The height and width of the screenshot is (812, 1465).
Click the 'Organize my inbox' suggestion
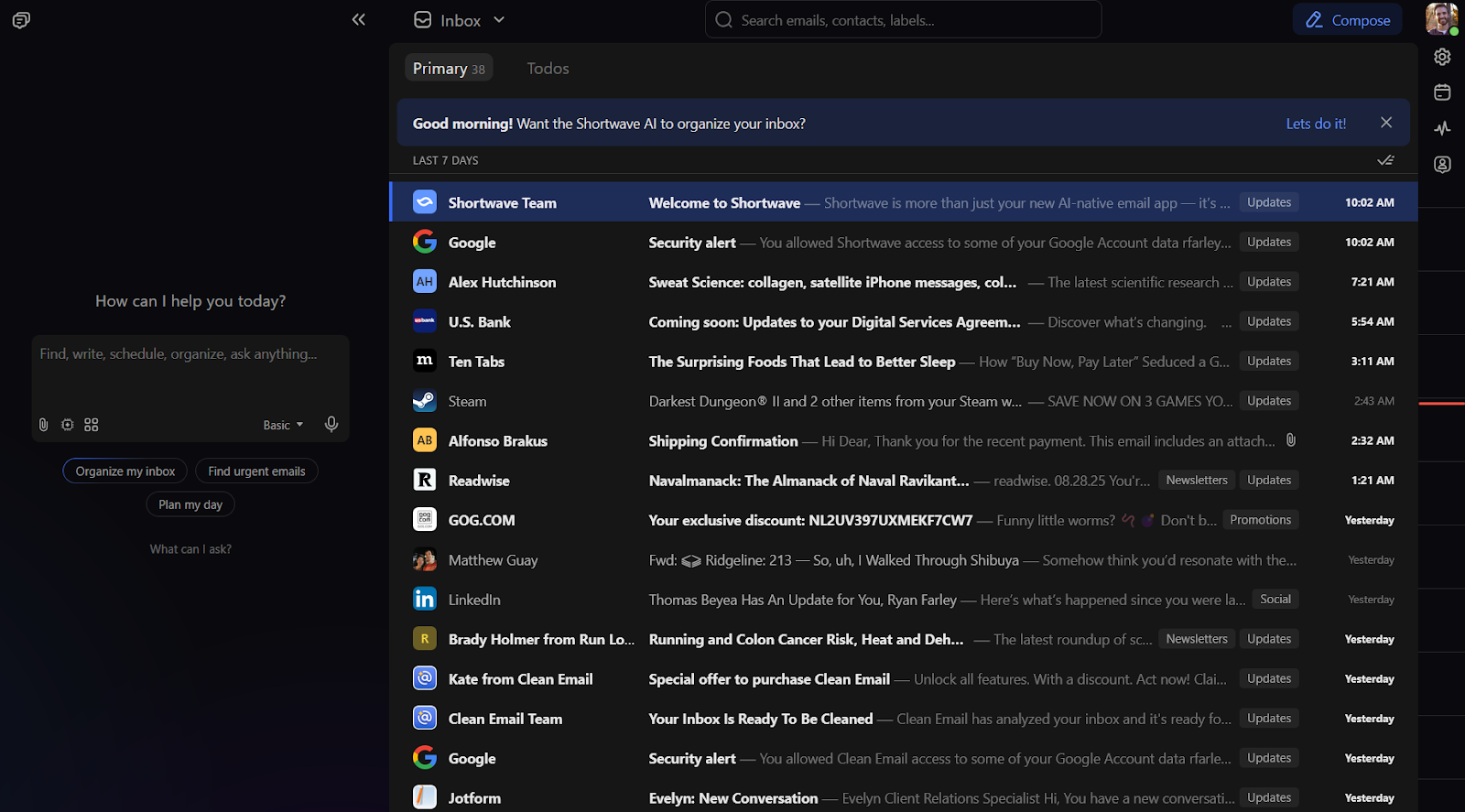[125, 471]
